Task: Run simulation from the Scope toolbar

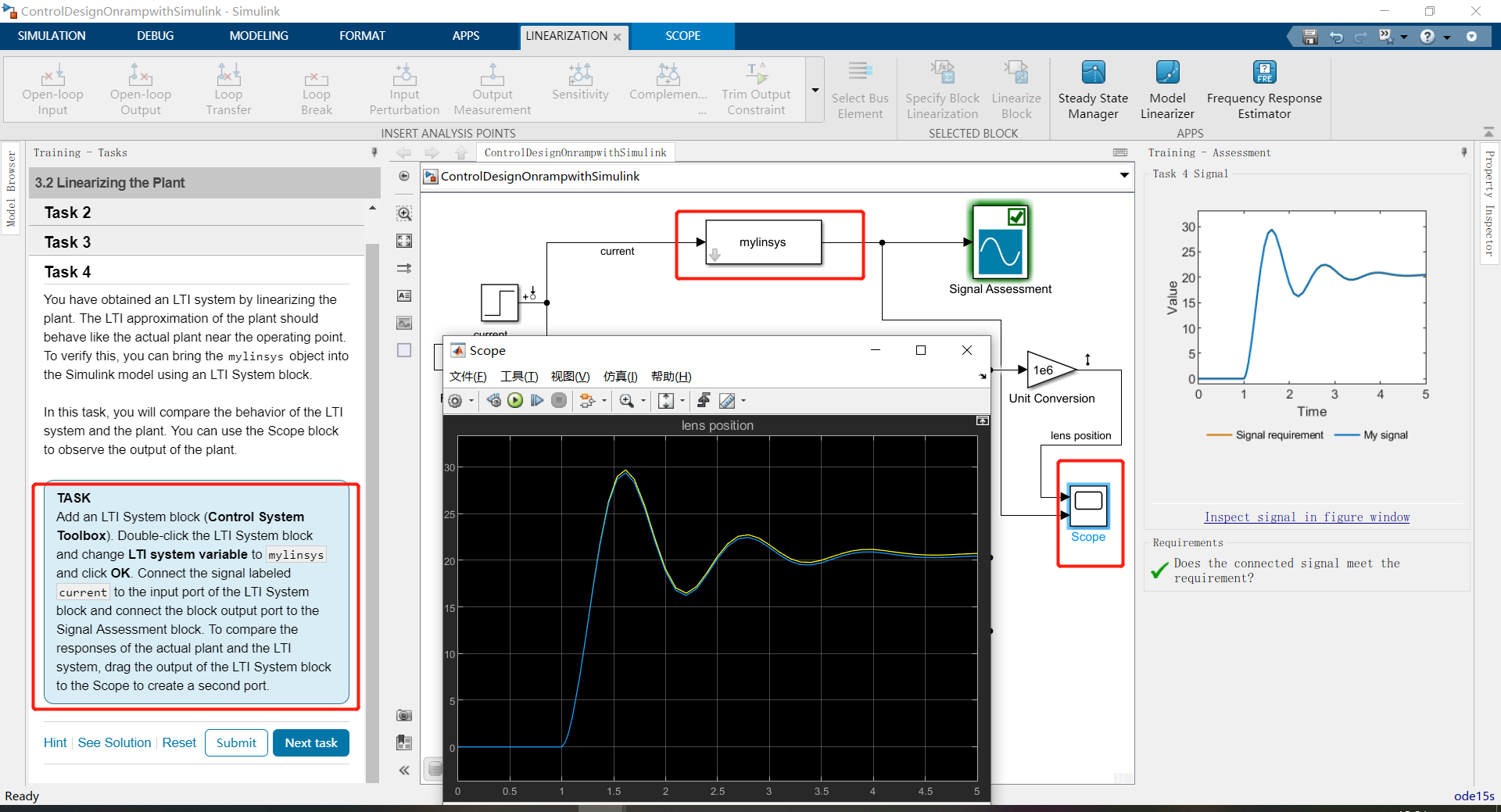Action: click(x=515, y=400)
